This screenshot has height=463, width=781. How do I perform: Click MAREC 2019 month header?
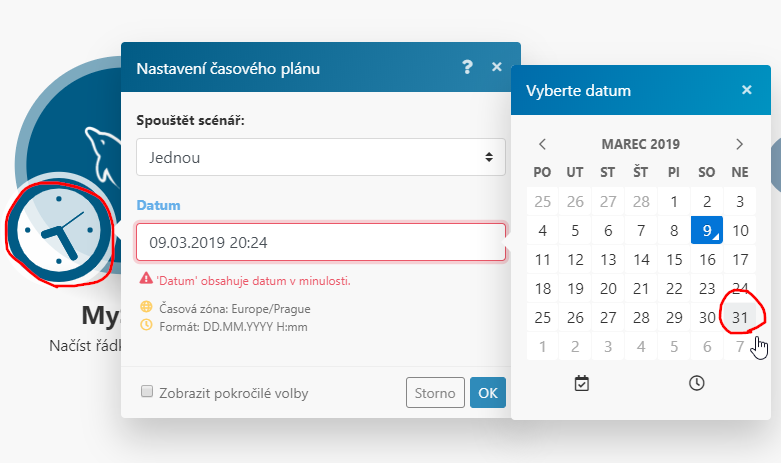click(x=640, y=144)
